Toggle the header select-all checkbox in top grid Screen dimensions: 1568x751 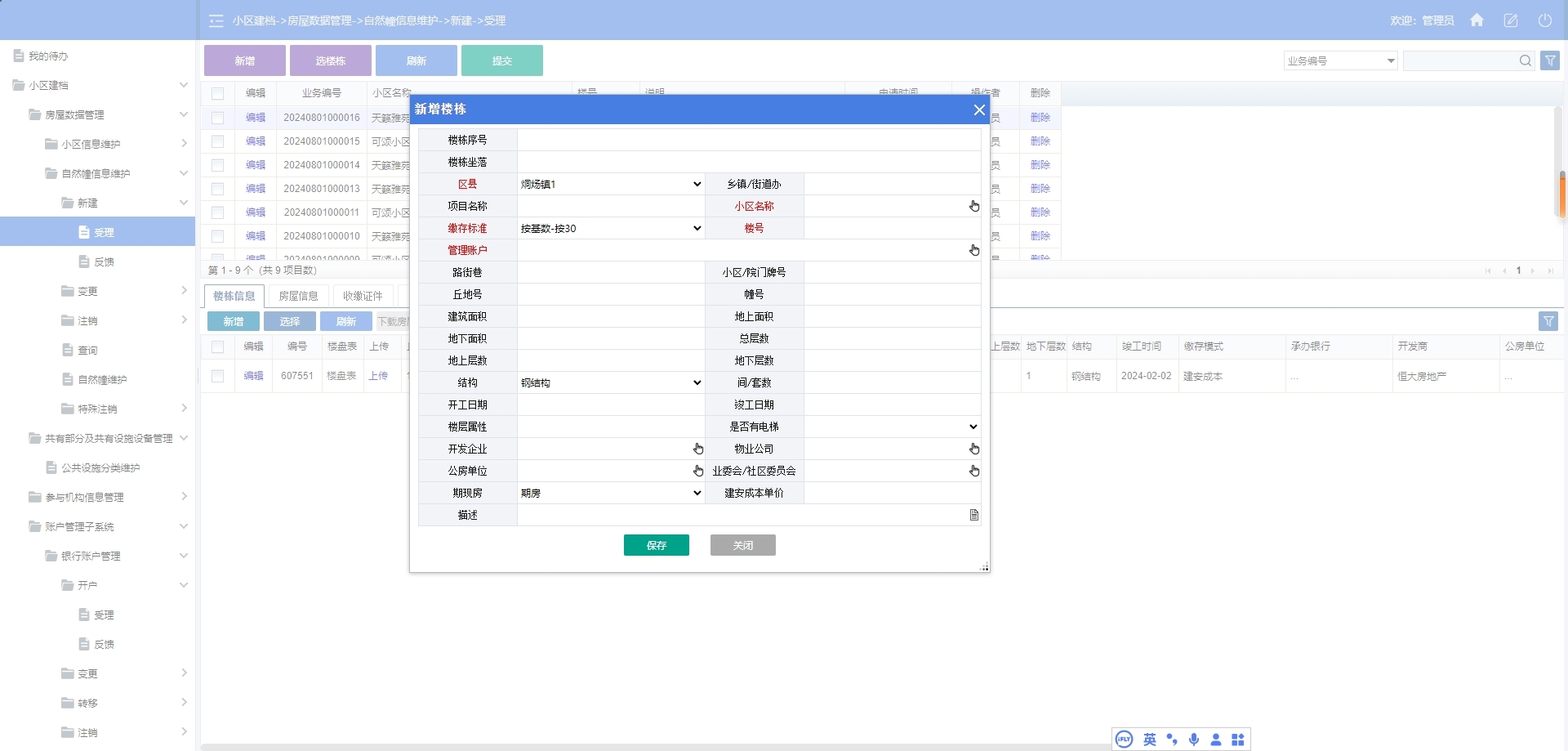click(217, 93)
